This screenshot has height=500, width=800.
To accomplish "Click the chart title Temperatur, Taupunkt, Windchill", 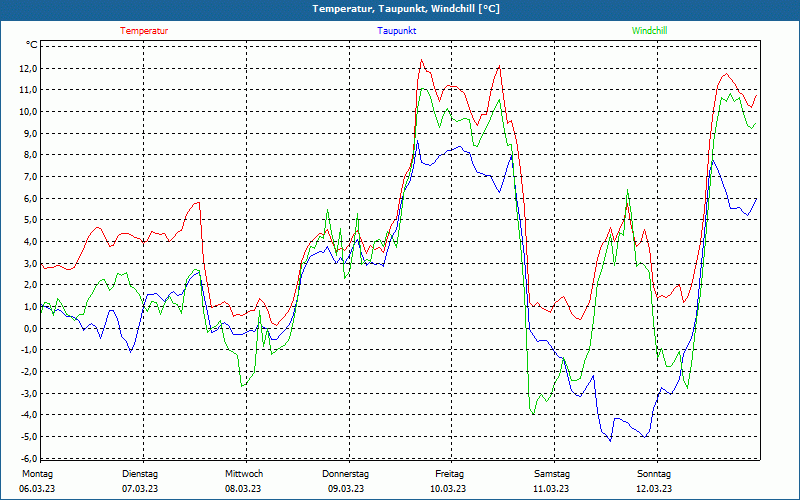I will 406,9.
